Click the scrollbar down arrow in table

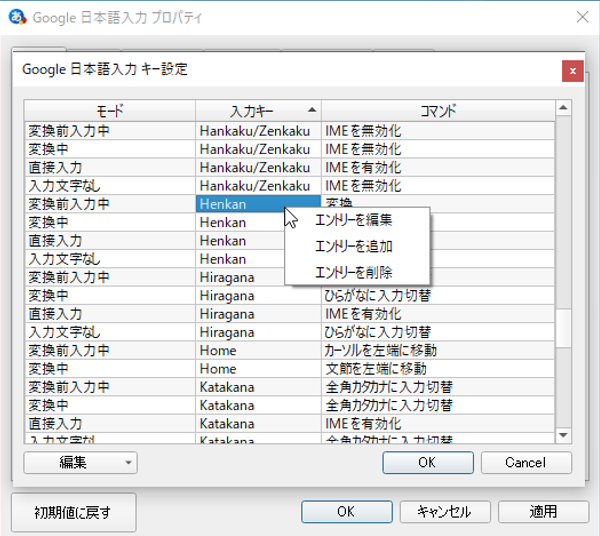click(563, 435)
